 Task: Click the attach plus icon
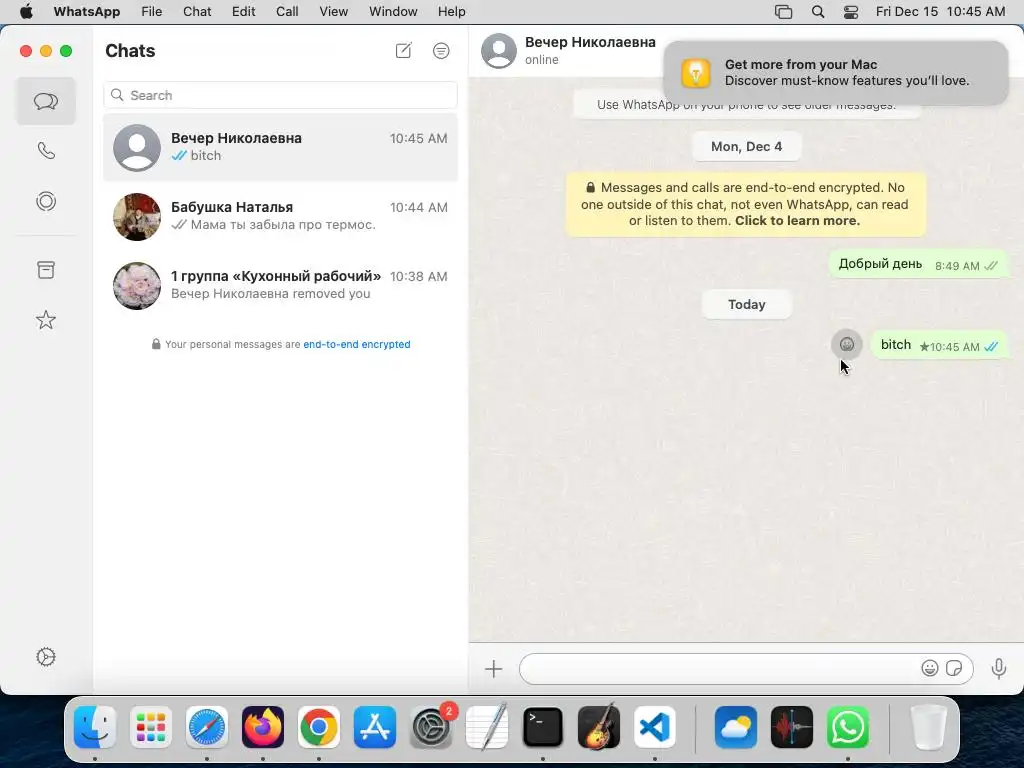tap(494, 669)
